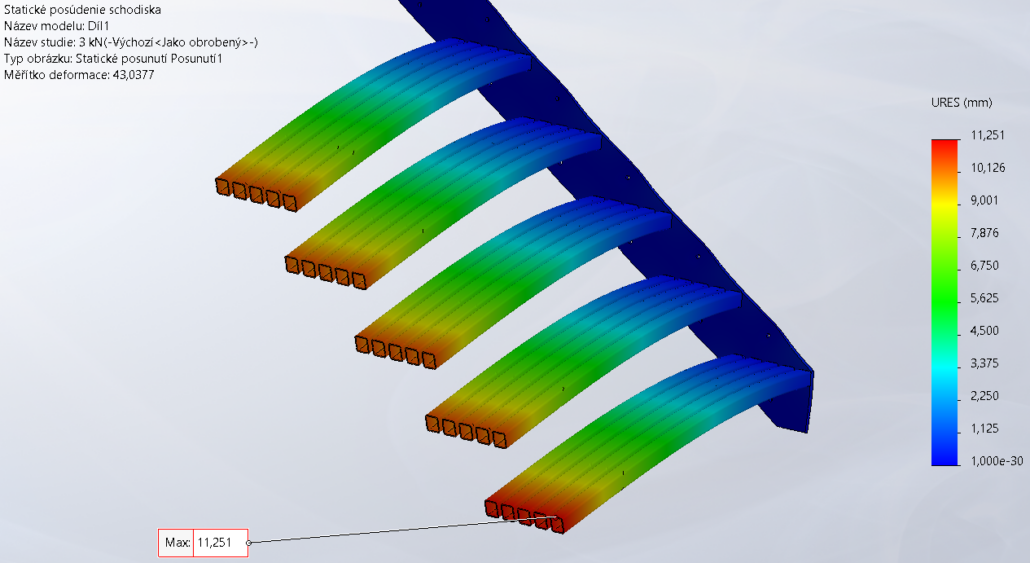Click the legend value 4,500
The width and height of the screenshot is (1030, 563).
[984, 330]
